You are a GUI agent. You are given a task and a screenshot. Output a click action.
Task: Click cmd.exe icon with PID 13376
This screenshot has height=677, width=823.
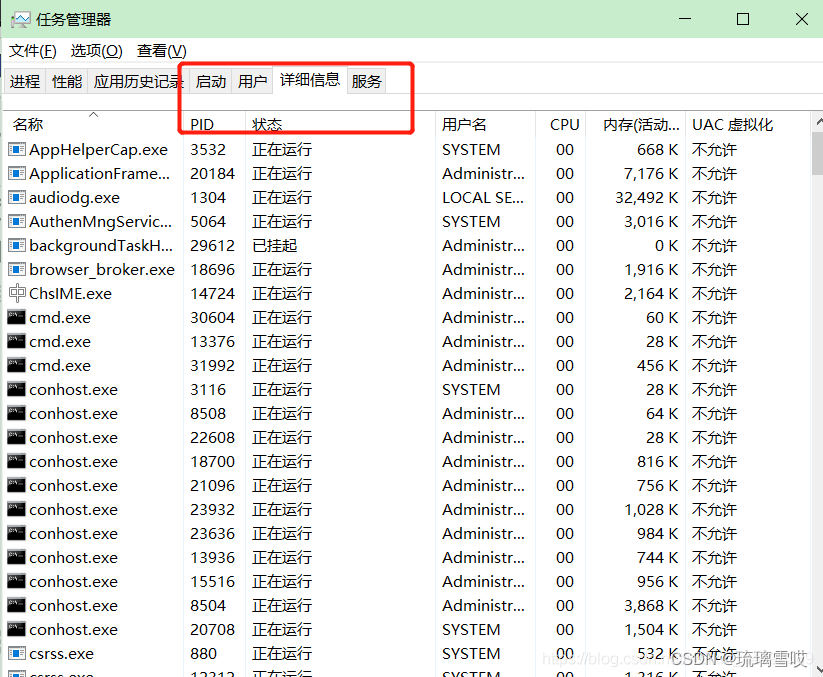16,342
